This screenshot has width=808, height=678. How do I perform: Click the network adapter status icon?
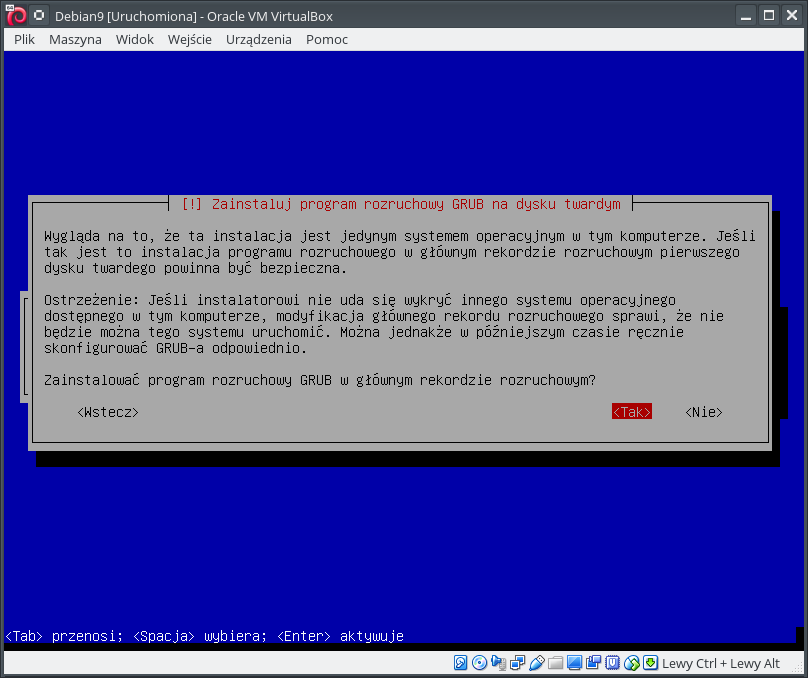(518, 663)
